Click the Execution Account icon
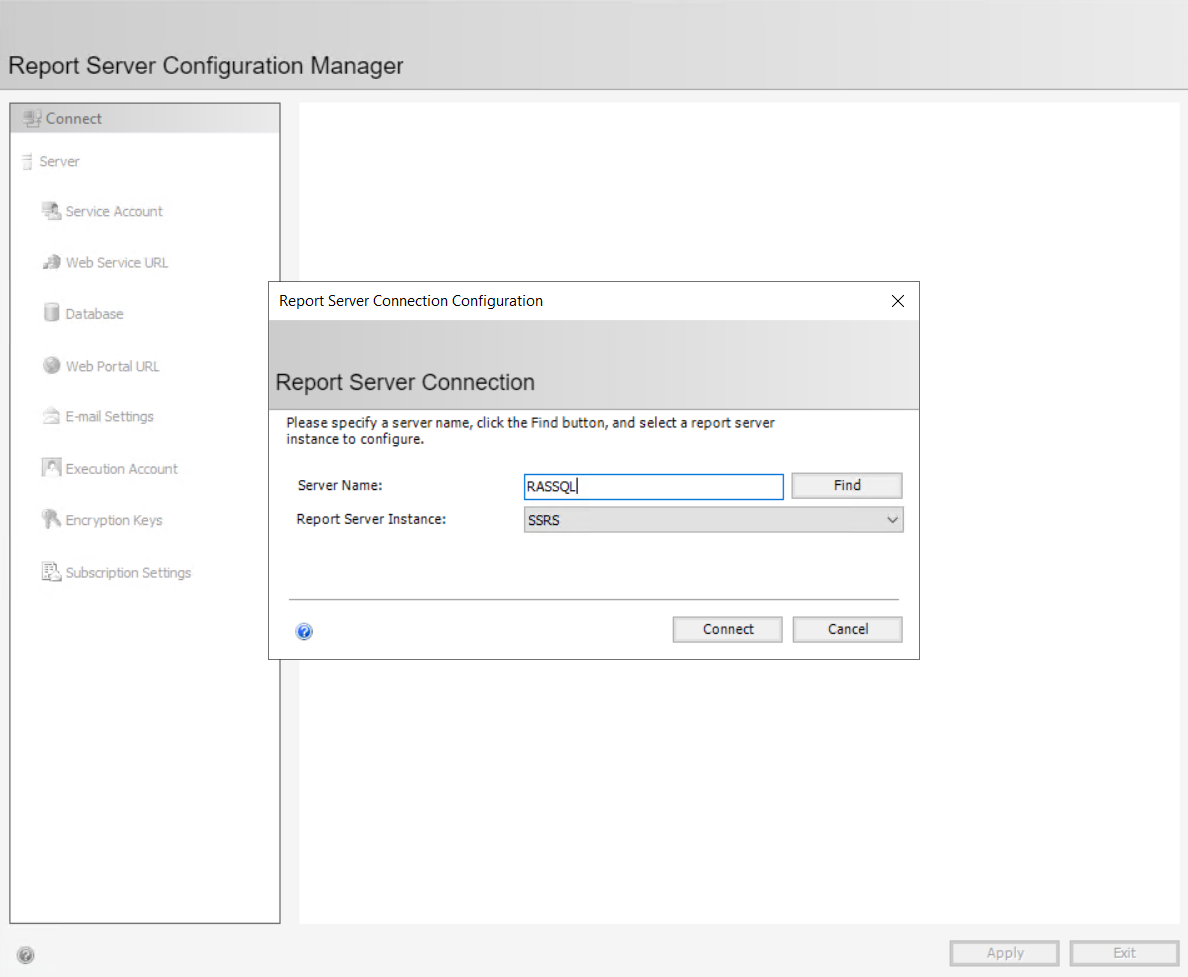This screenshot has width=1188, height=977. click(51, 468)
